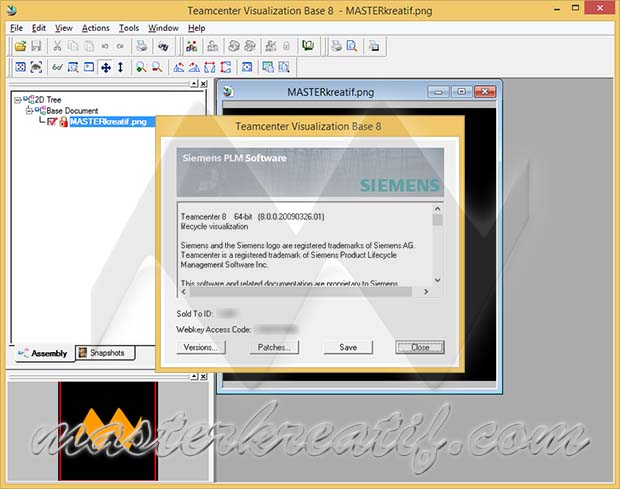Click the Print icon beside Redo
Image resolution: width=620 pixels, height=489 pixels.
tap(142, 47)
